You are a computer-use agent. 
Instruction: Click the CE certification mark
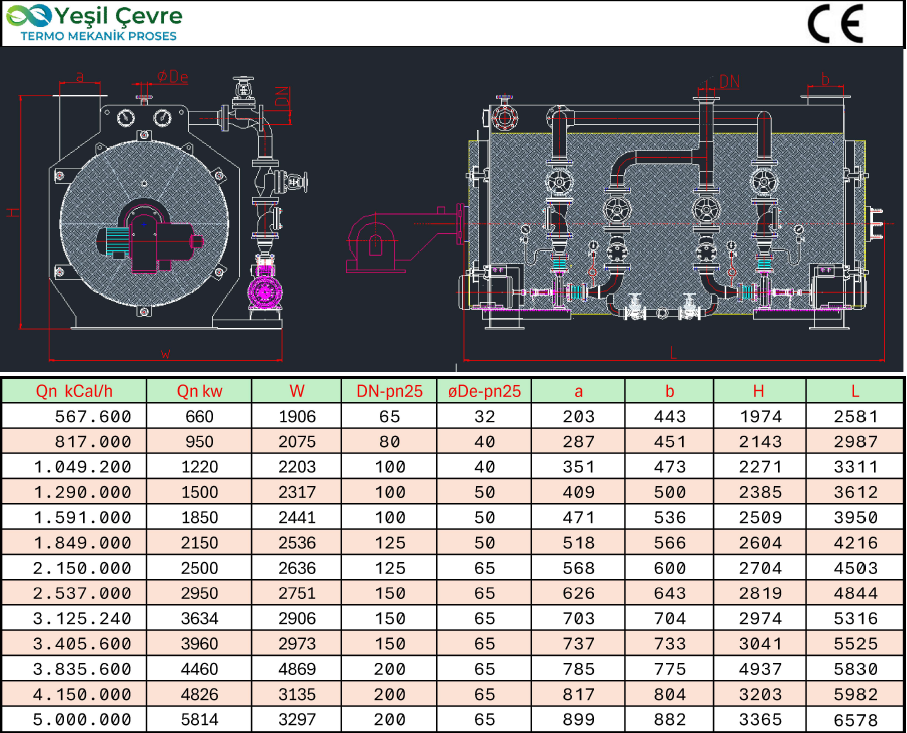[835, 23]
